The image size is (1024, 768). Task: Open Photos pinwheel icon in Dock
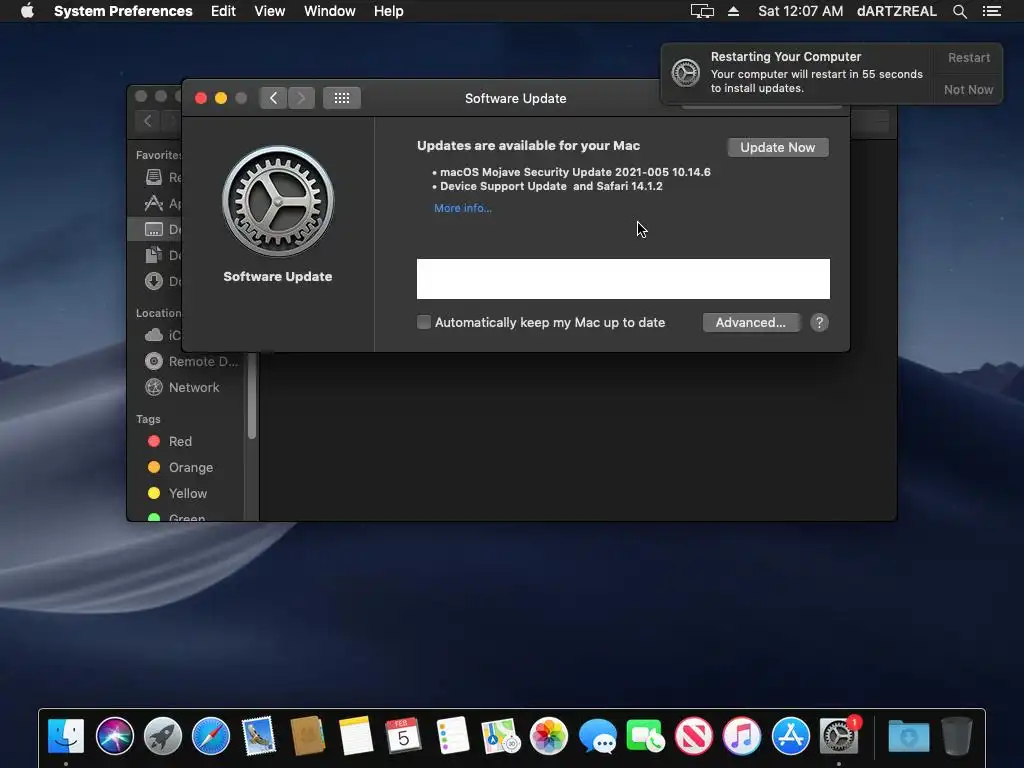549,736
